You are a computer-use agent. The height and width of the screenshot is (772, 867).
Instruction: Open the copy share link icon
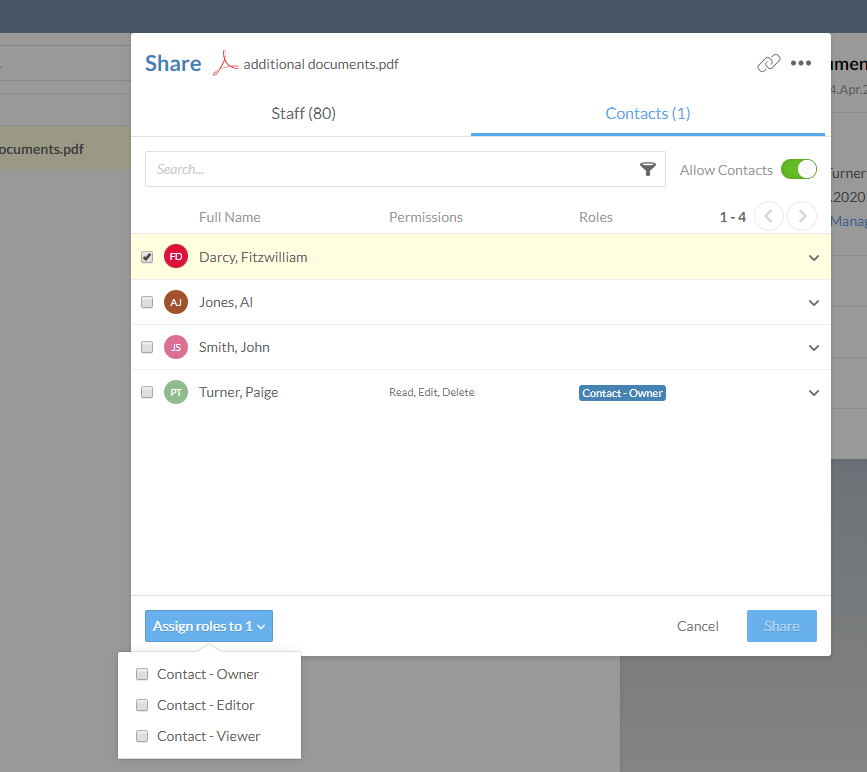point(768,62)
